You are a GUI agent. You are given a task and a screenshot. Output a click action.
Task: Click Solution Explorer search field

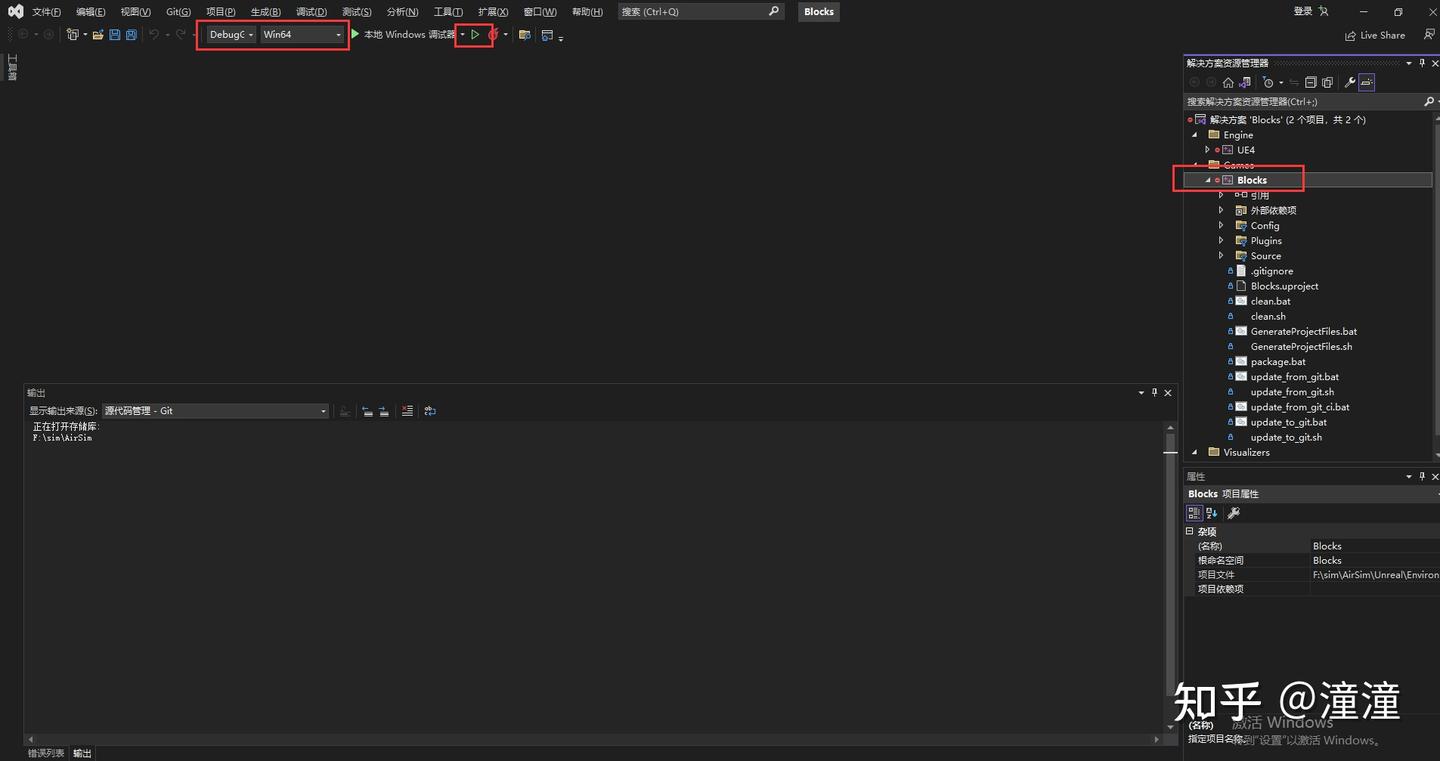pyautogui.click(x=1302, y=102)
